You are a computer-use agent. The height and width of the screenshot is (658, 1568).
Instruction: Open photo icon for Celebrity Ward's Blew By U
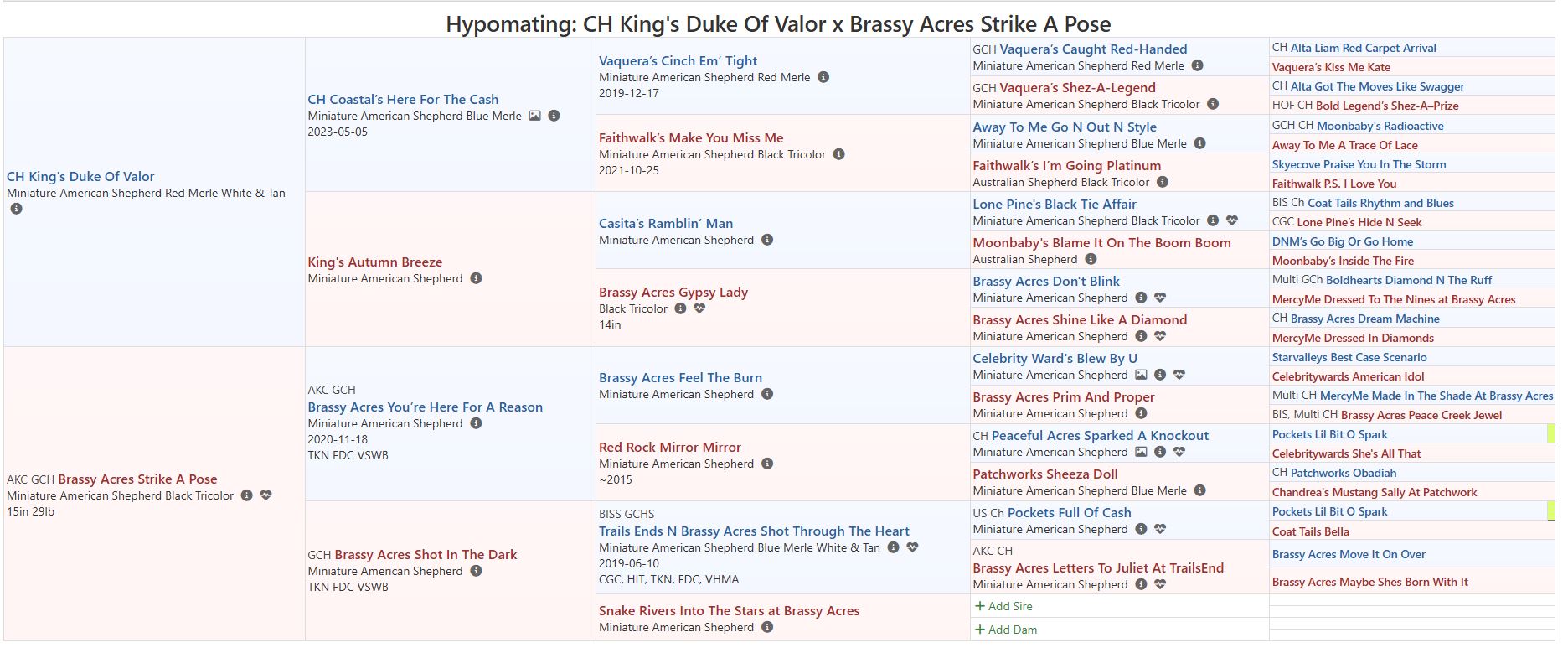tap(1141, 375)
